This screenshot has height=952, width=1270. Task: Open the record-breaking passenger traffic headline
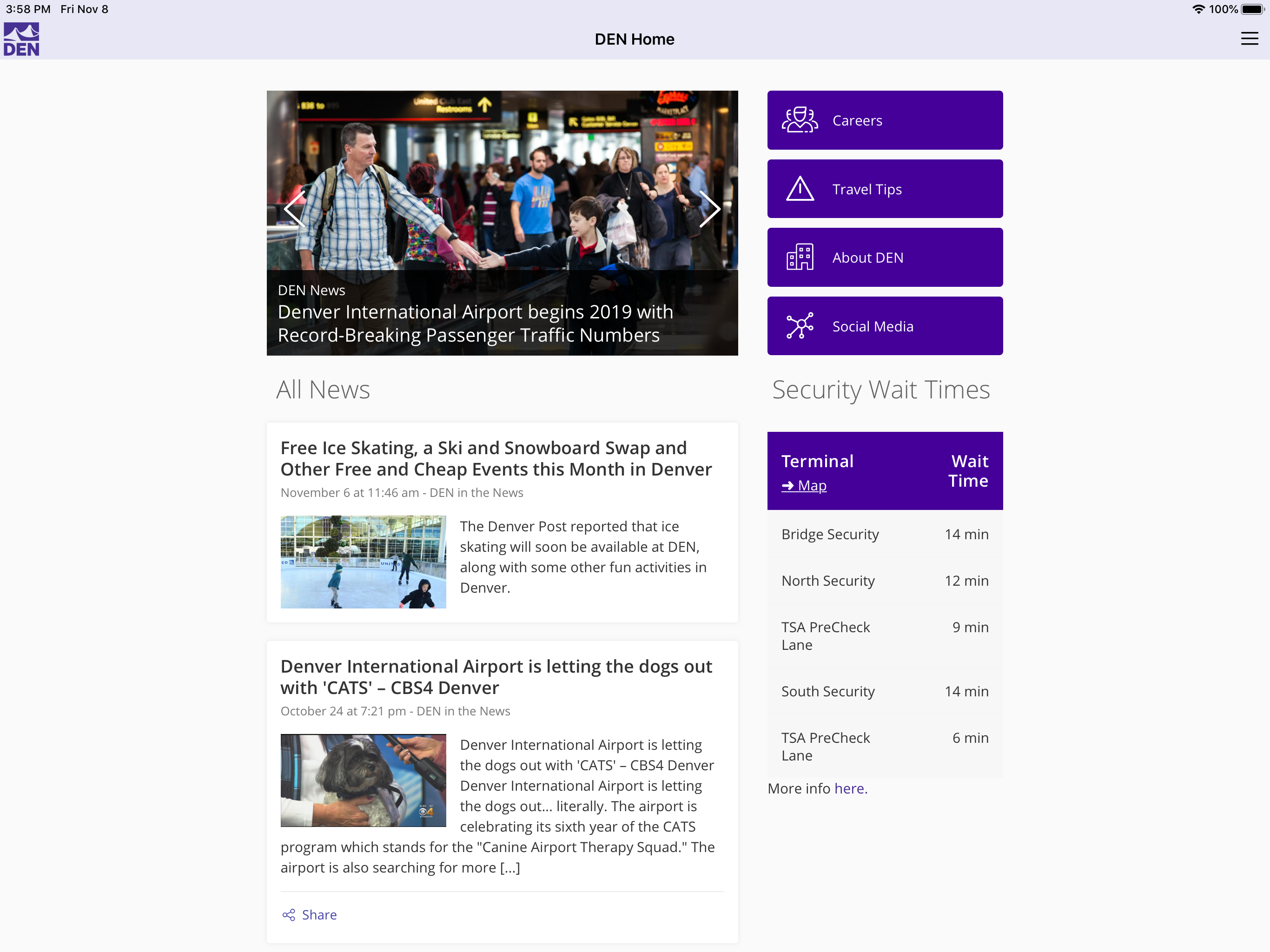click(476, 323)
